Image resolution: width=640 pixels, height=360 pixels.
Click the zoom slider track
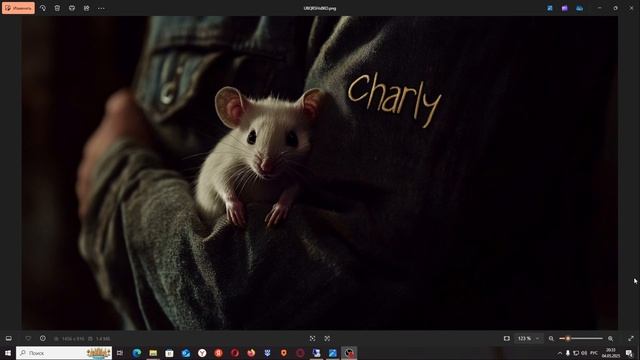coord(581,338)
